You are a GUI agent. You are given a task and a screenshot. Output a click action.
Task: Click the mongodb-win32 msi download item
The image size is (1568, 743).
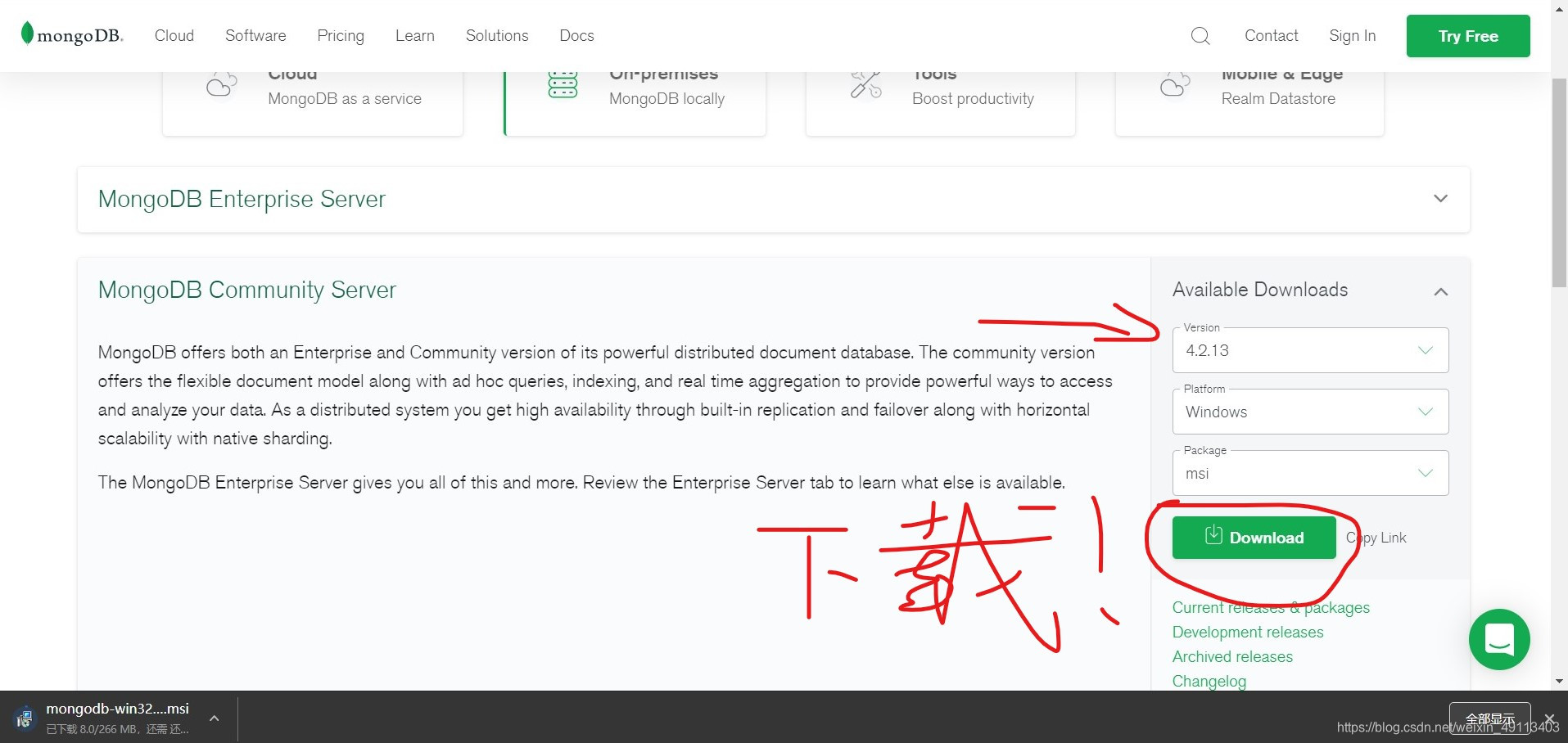pyautogui.click(x=117, y=718)
